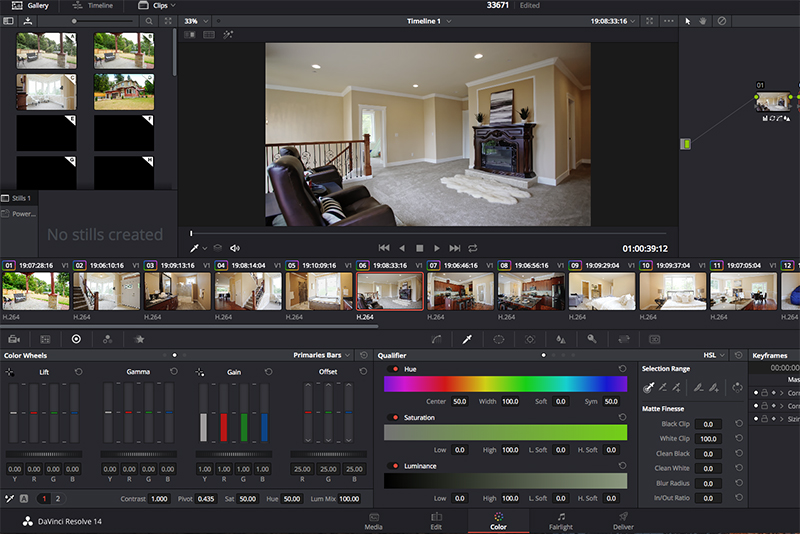
Task: Toggle the Hue qualifier enable dot
Action: [395, 369]
